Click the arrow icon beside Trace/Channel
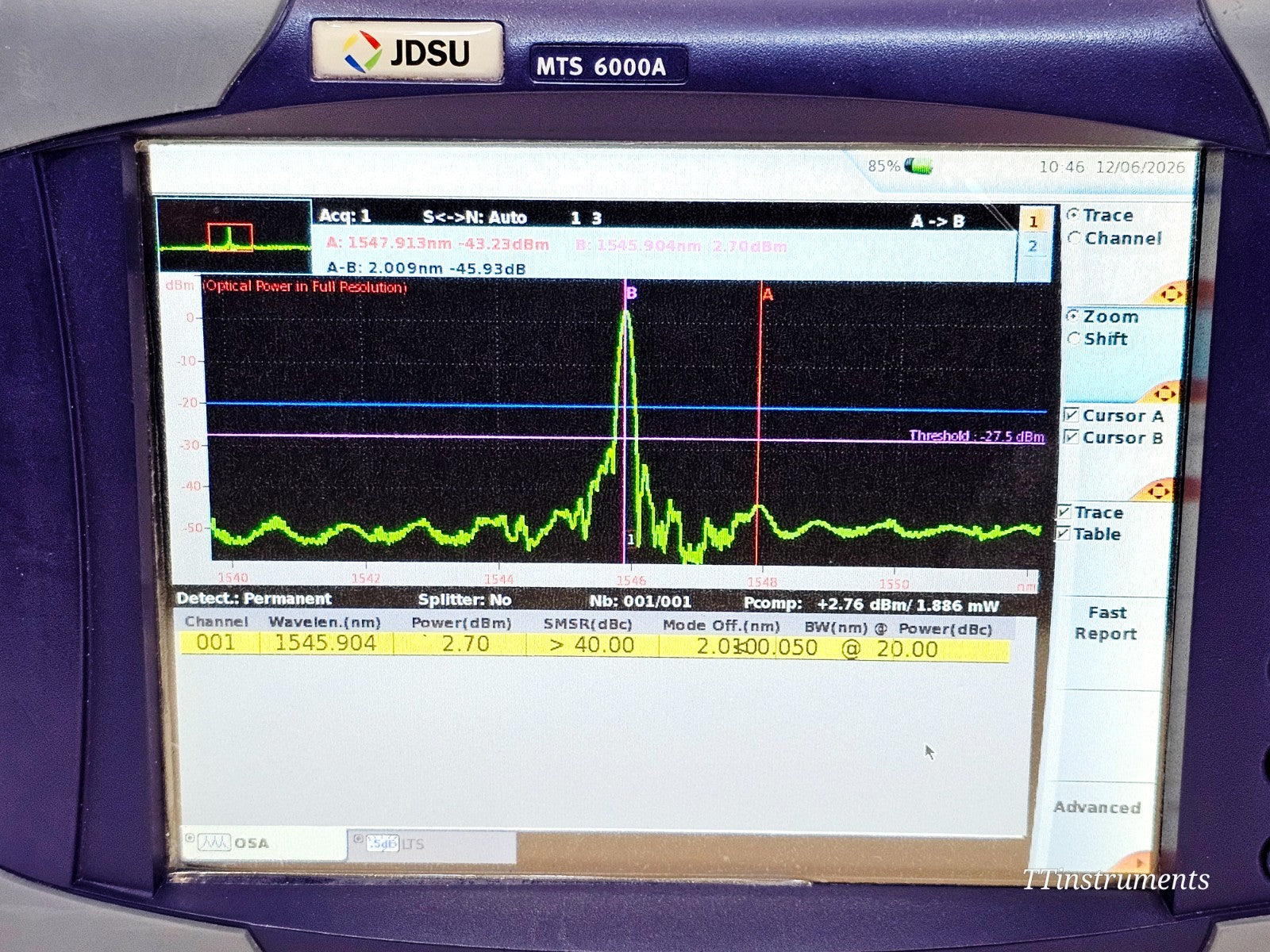Image resolution: width=1270 pixels, height=952 pixels. [x=1171, y=294]
